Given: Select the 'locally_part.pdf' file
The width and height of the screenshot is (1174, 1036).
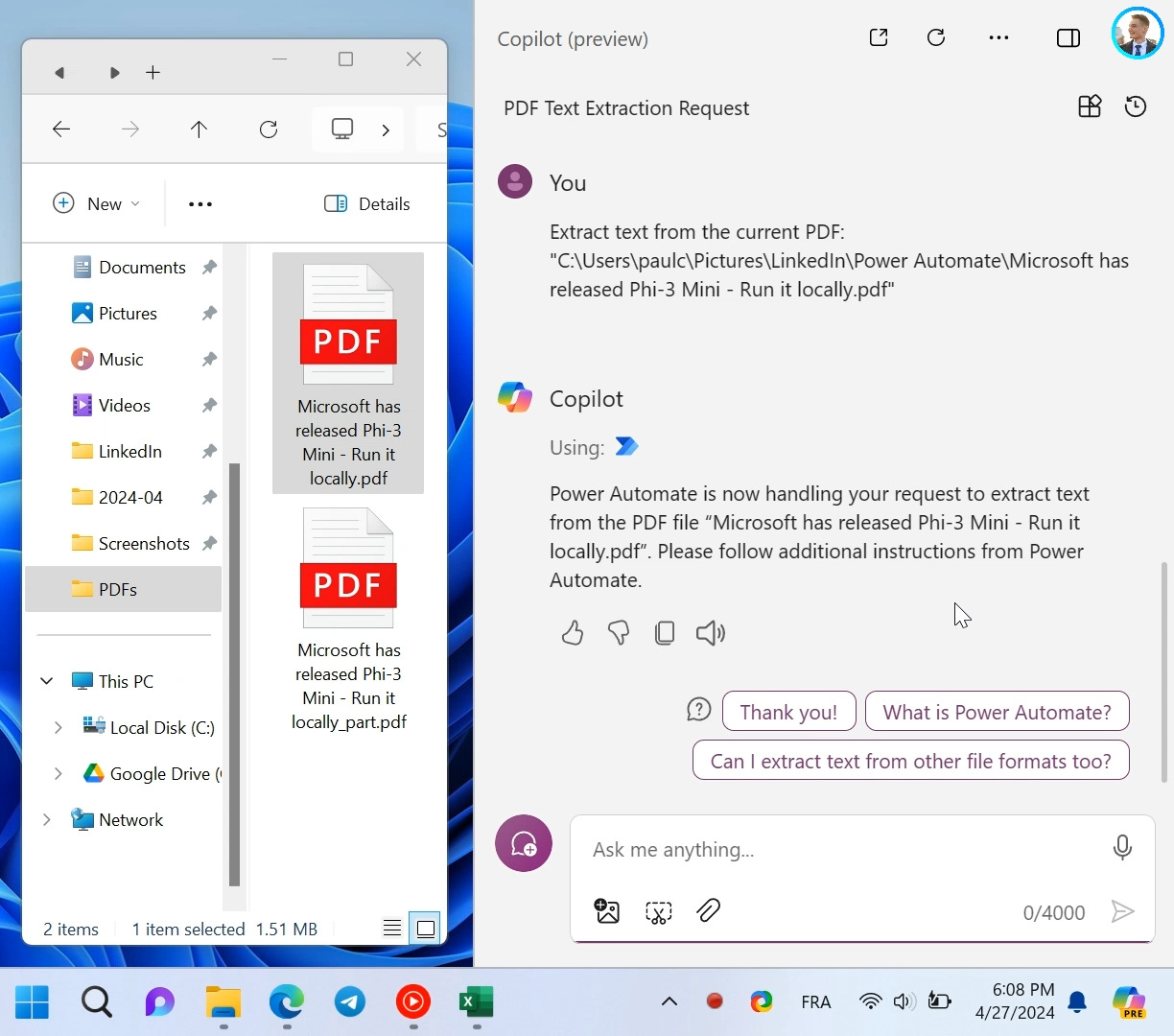Looking at the screenshot, I should pos(348,619).
